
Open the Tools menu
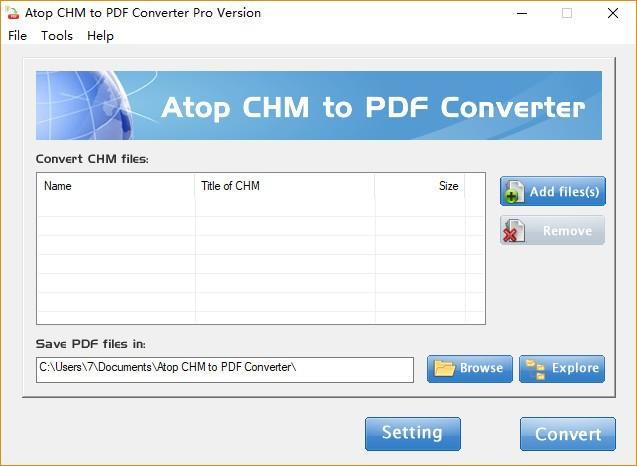coord(57,36)
